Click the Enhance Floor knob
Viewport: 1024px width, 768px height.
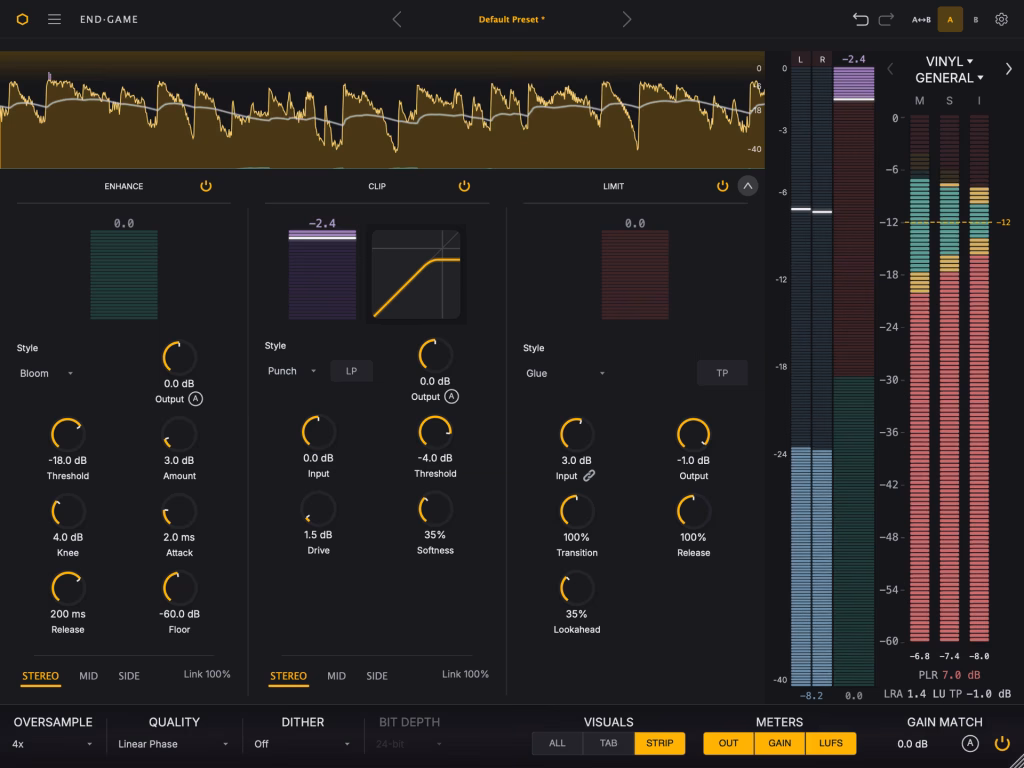click(x=179, y=588)
